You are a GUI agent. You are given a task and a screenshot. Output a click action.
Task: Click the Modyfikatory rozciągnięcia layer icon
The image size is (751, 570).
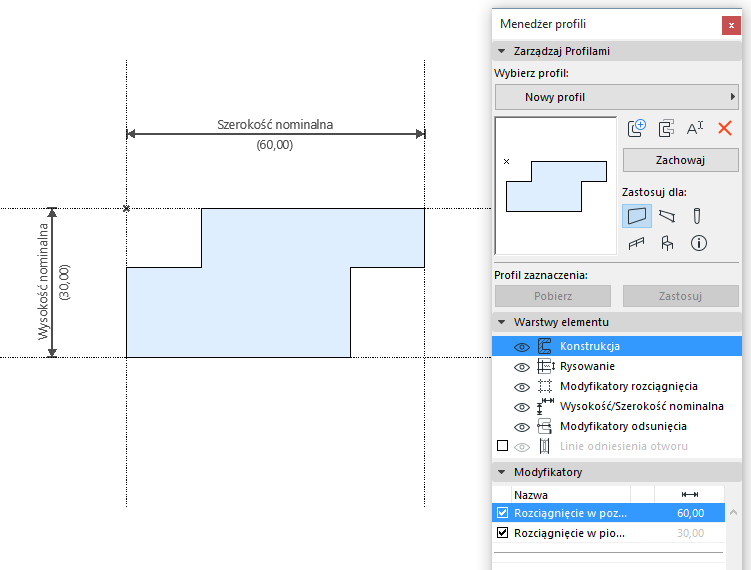pos(545,386)
